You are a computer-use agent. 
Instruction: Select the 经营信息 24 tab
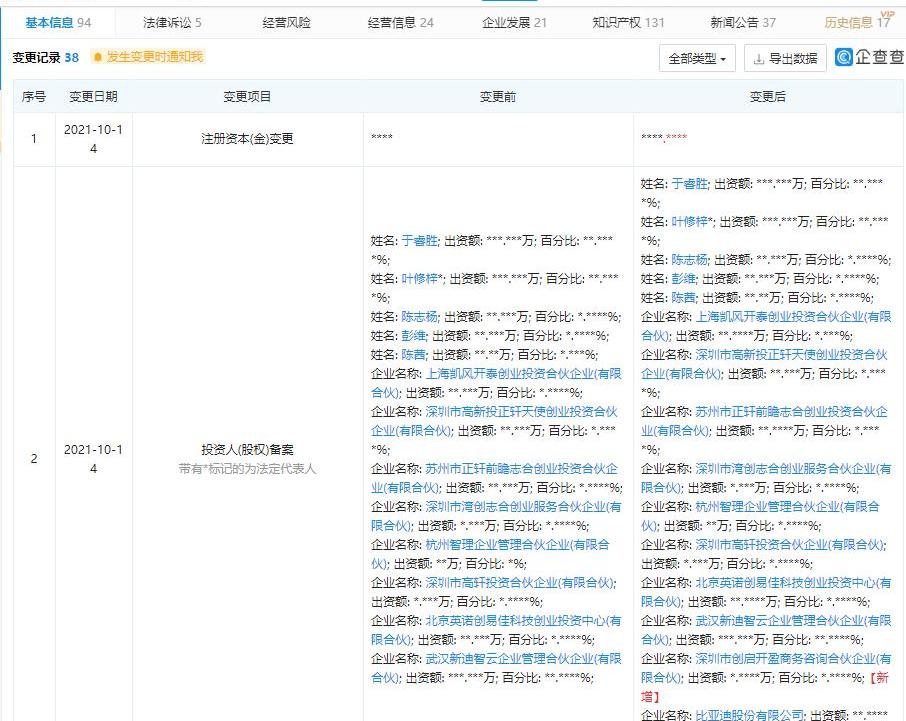click(400, 23)
